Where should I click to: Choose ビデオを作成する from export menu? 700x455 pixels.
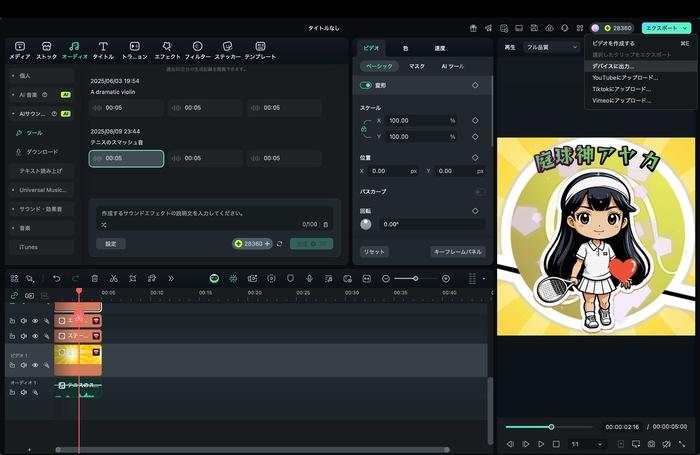coord(641,43)
